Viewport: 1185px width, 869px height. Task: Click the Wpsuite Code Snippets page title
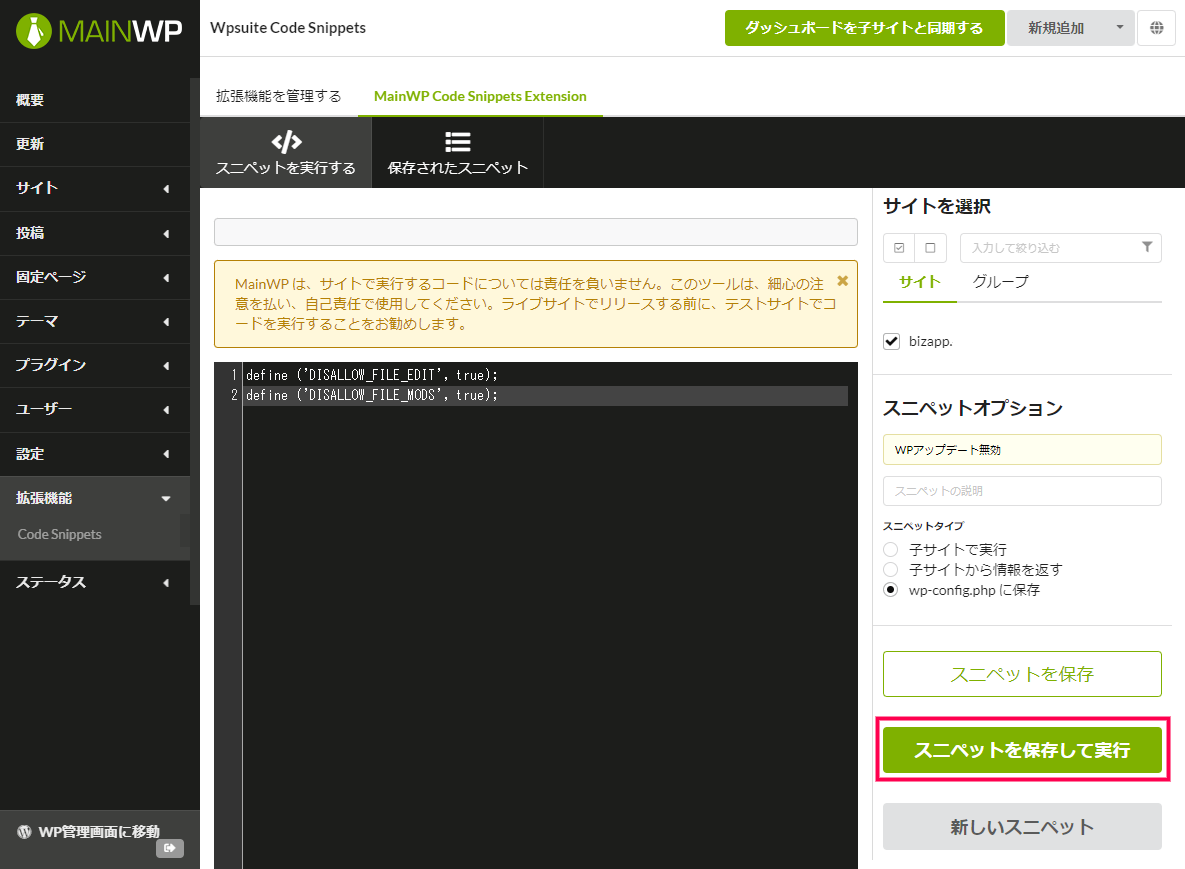(x=288, y=28)
